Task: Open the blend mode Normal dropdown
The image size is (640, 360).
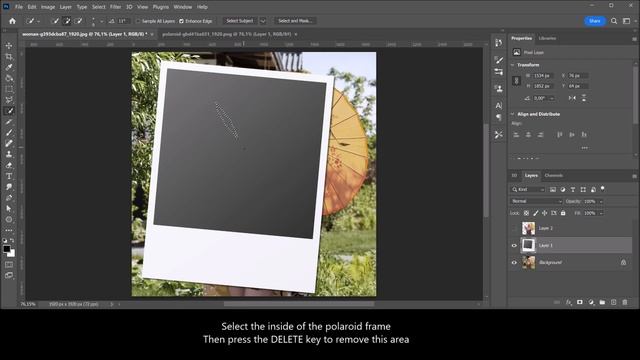Action: pyautogui.click(x=536, y=201)
